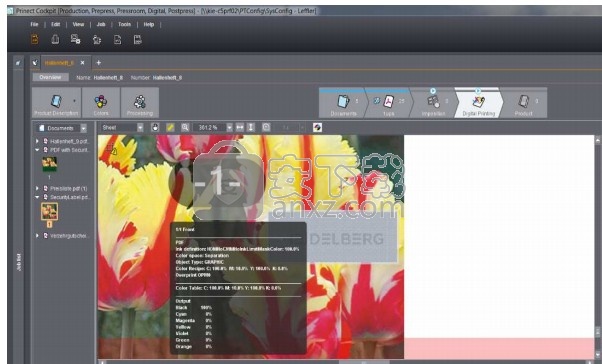Open the Colors section
602x364 pixels.
[x=101, y=103]
